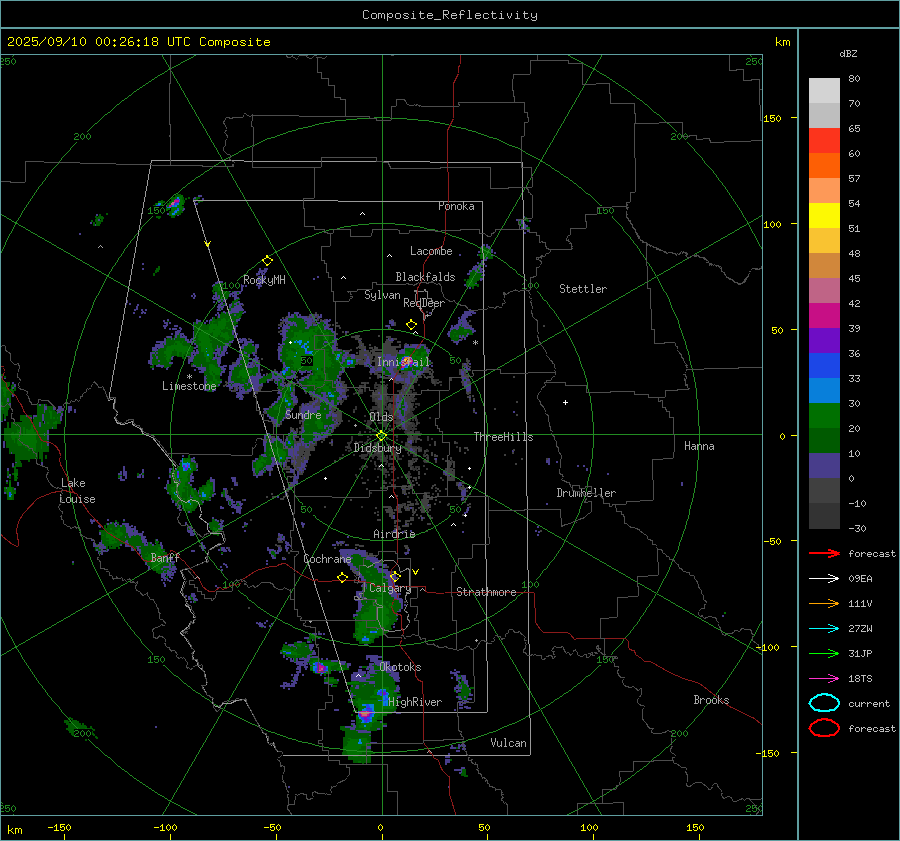Click the bright yellow swatch in dBZ scale

pos(824,215)
